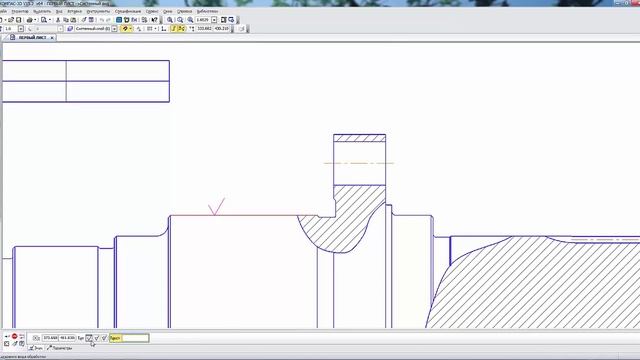Image resolution: width=640 pixels, height=360 pixels.
Task: Click the yellow Текст input field
Action: (x=135, y=338)
